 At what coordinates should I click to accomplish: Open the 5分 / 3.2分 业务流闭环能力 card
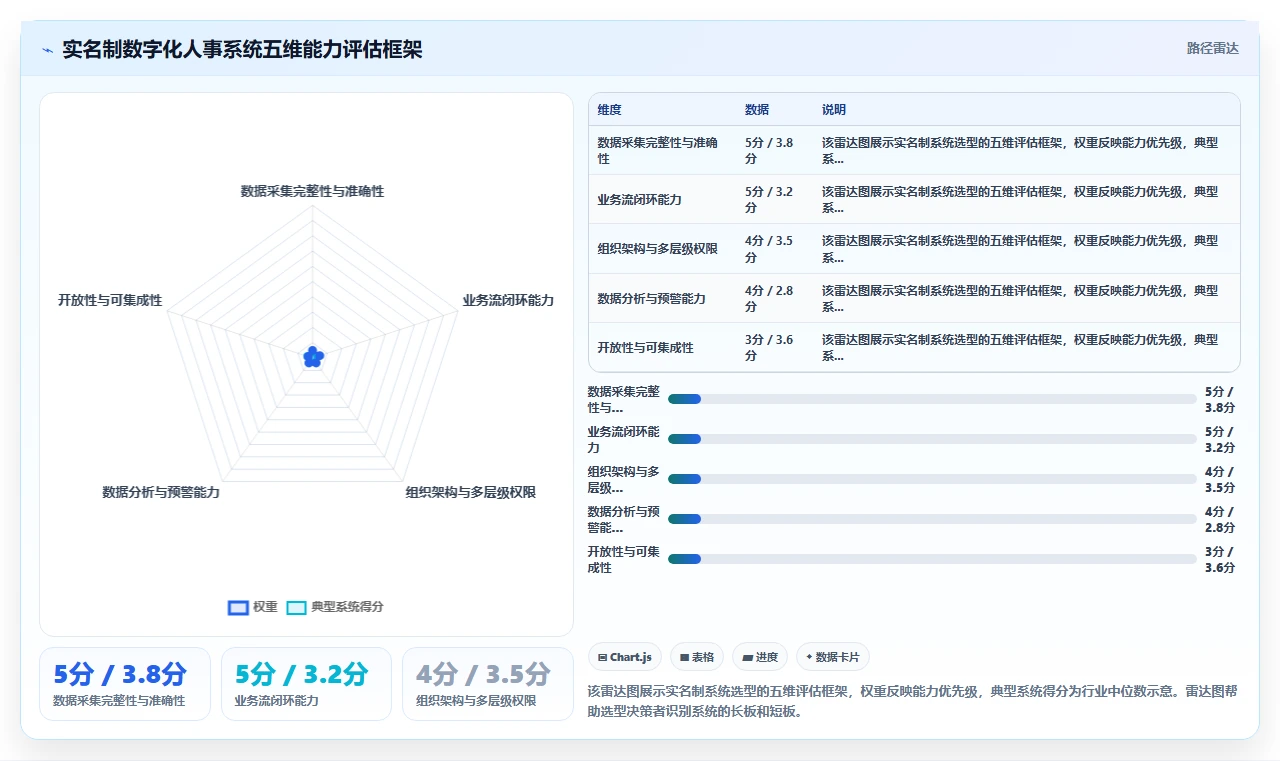306,684
